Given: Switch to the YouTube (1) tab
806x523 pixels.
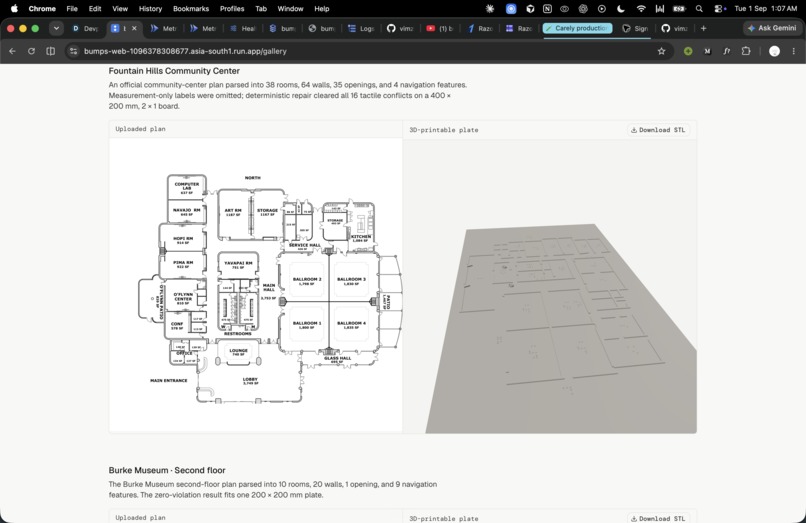Looking at the screenshot, I should click(x=439, y=28).
